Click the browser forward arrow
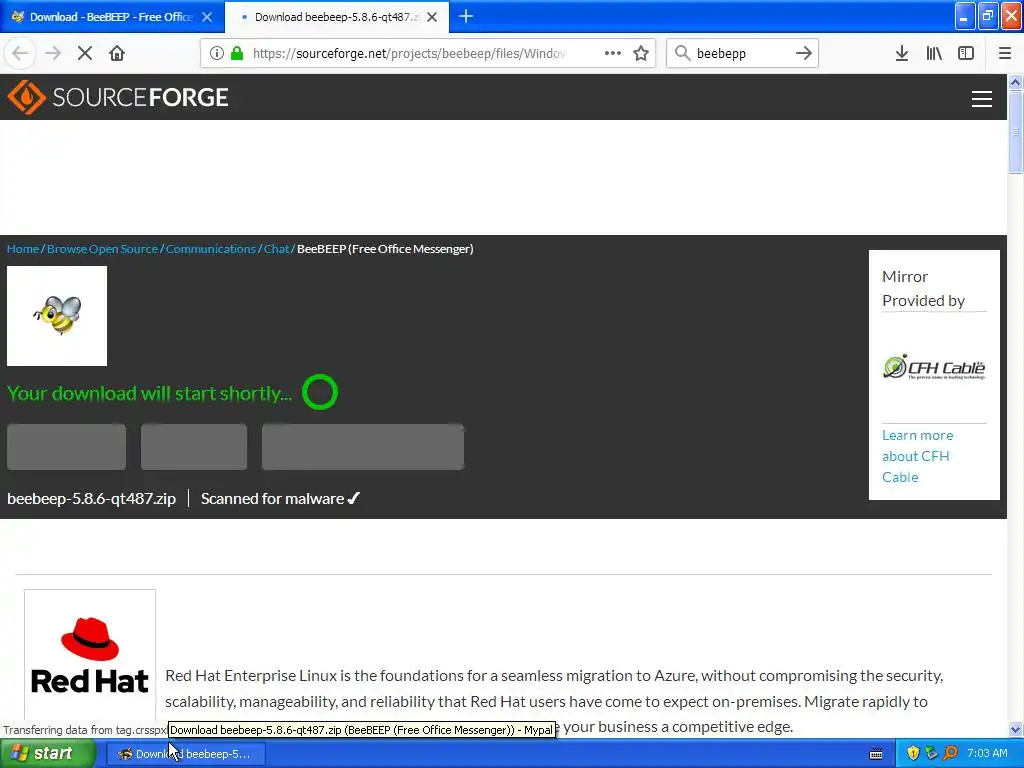 (x=53, y=54)
